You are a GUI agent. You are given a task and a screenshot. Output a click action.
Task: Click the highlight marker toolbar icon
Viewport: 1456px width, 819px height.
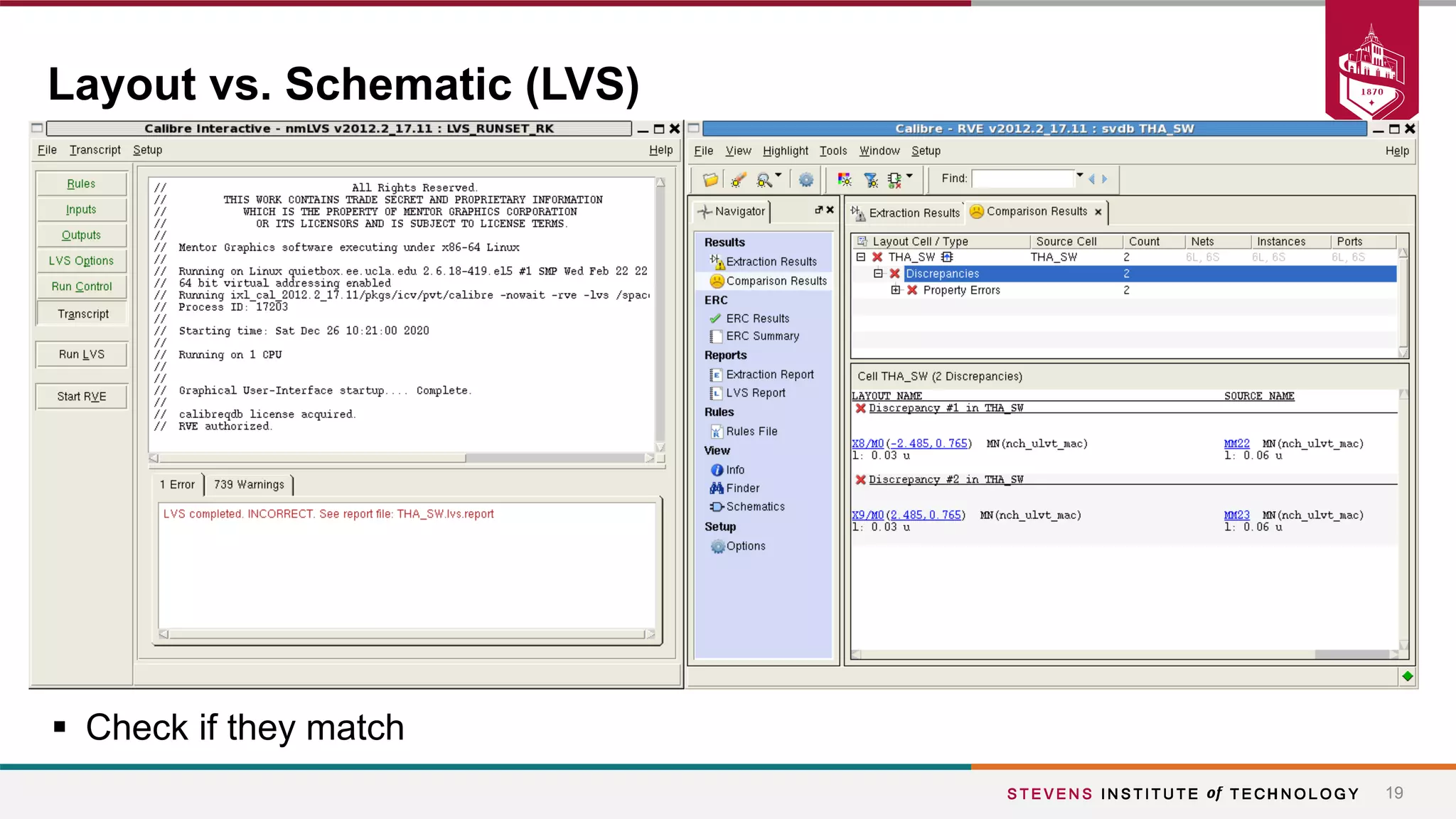[x=738, y=179]
